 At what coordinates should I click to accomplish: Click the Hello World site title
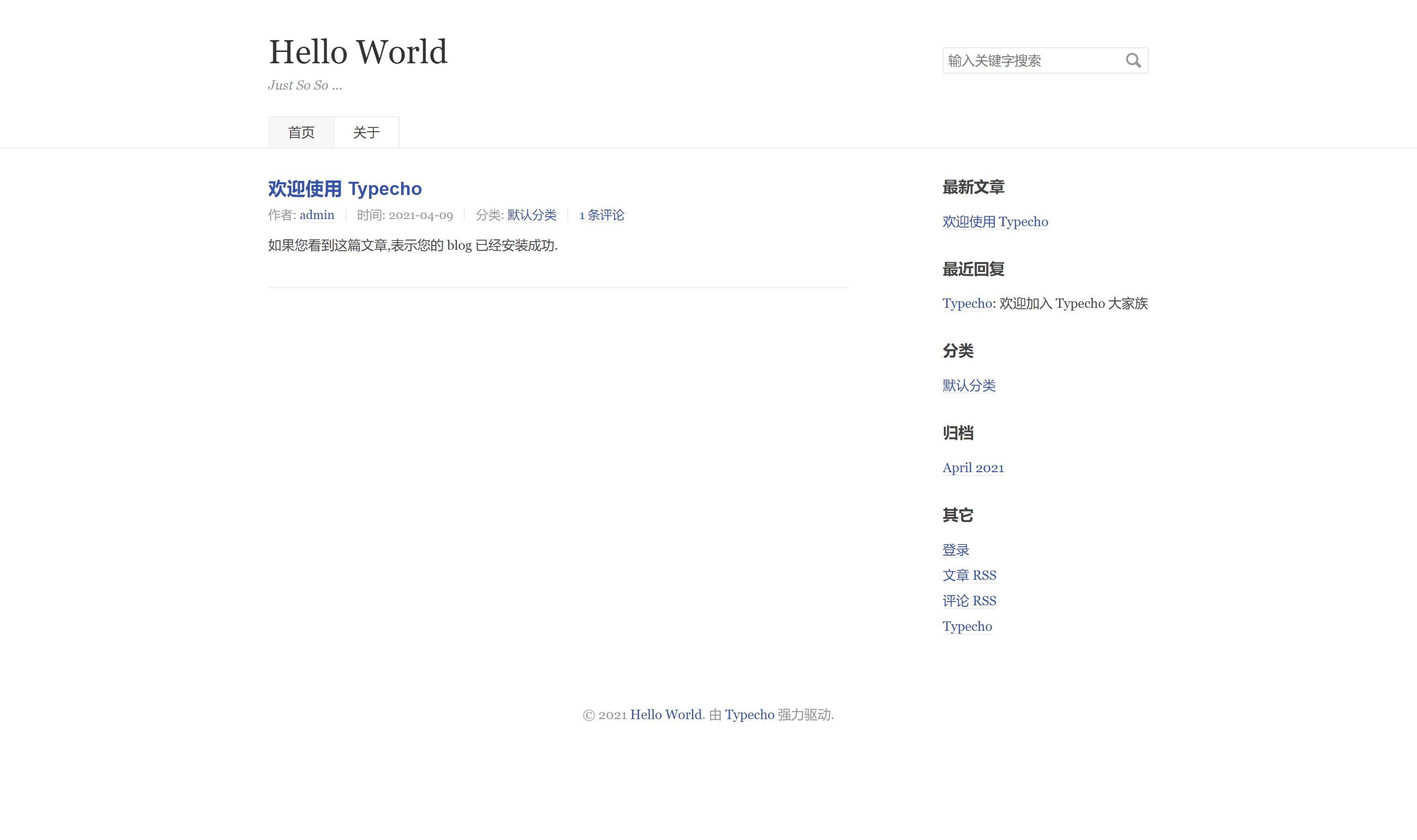358,52
